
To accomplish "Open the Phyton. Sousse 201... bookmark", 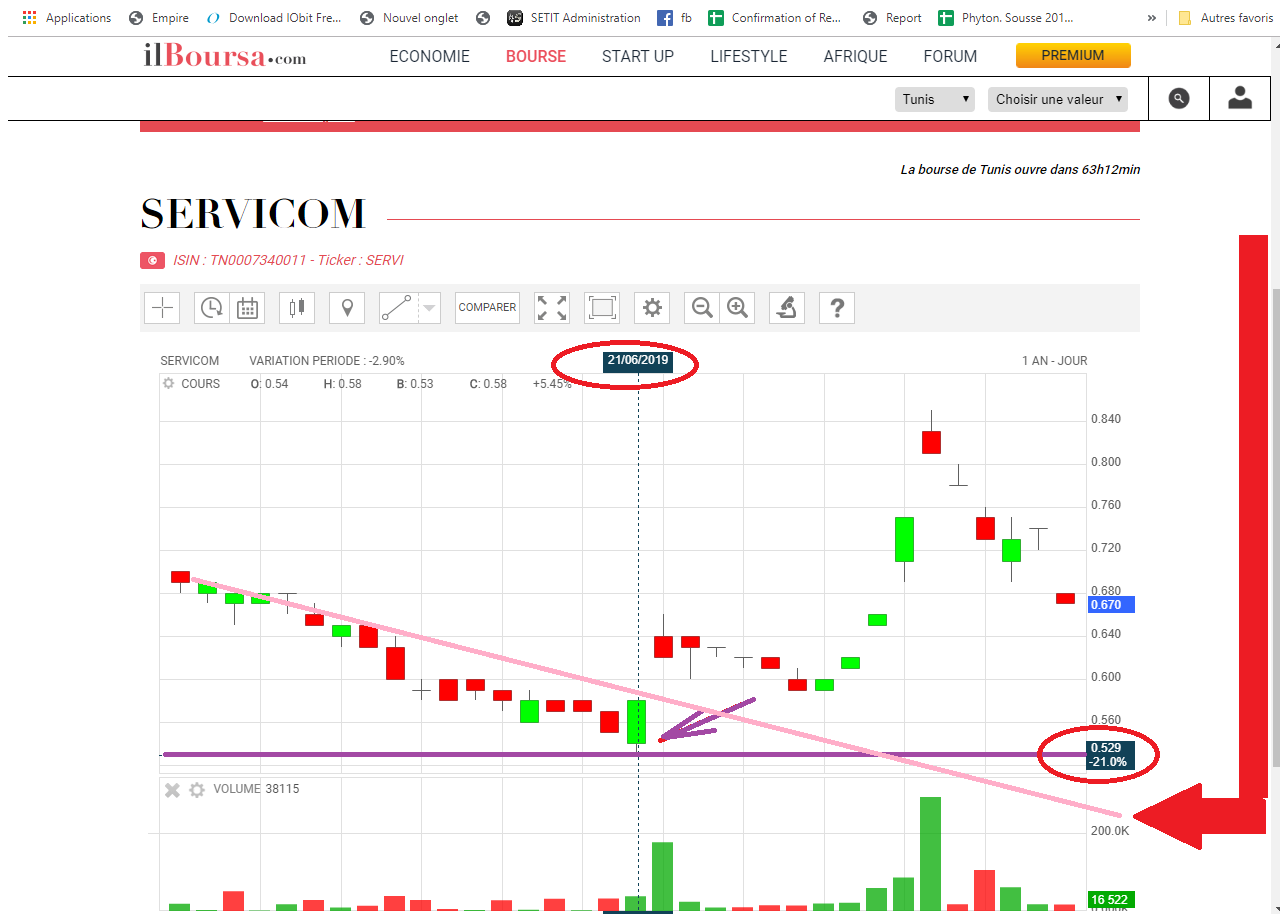I will point(1007,18).
